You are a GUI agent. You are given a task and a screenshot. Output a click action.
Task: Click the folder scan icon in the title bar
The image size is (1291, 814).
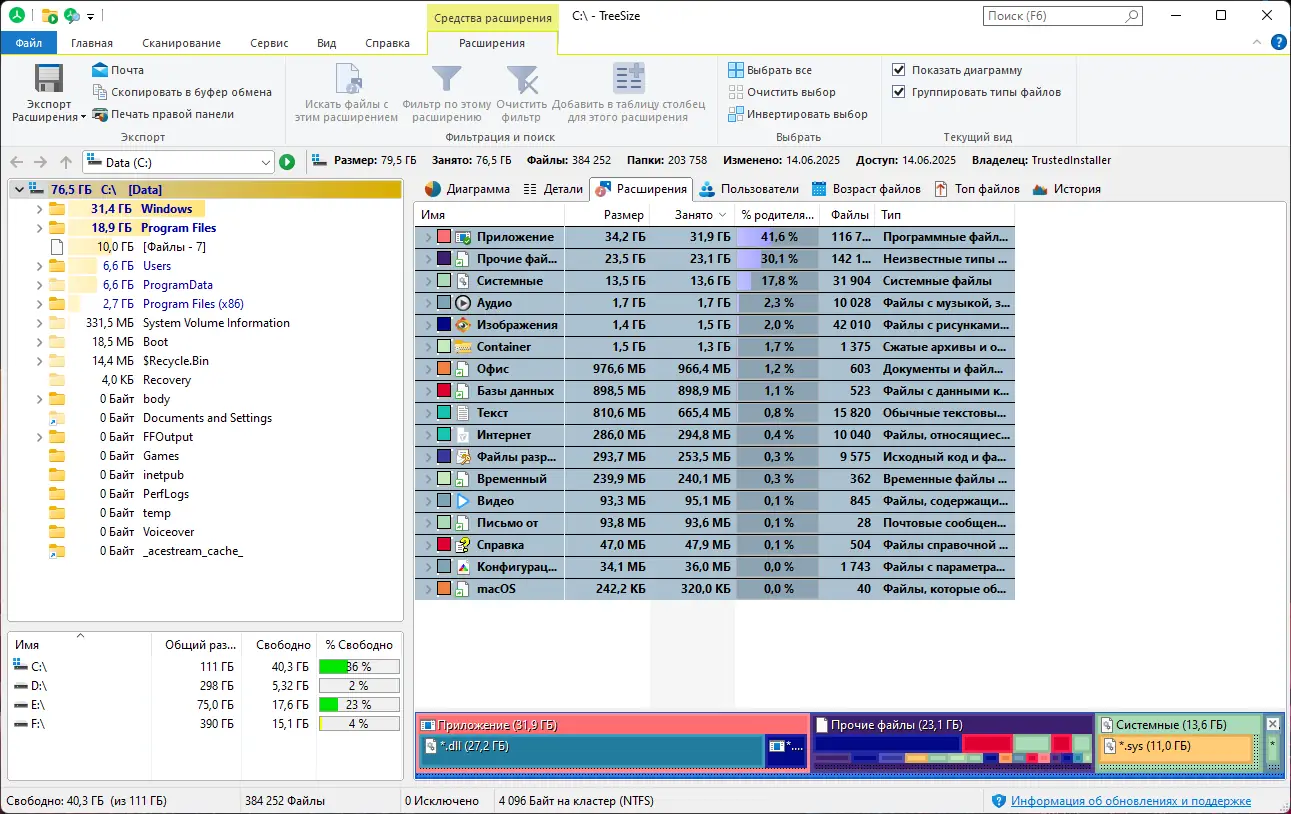pyautogui.click(x=49, y=16)
